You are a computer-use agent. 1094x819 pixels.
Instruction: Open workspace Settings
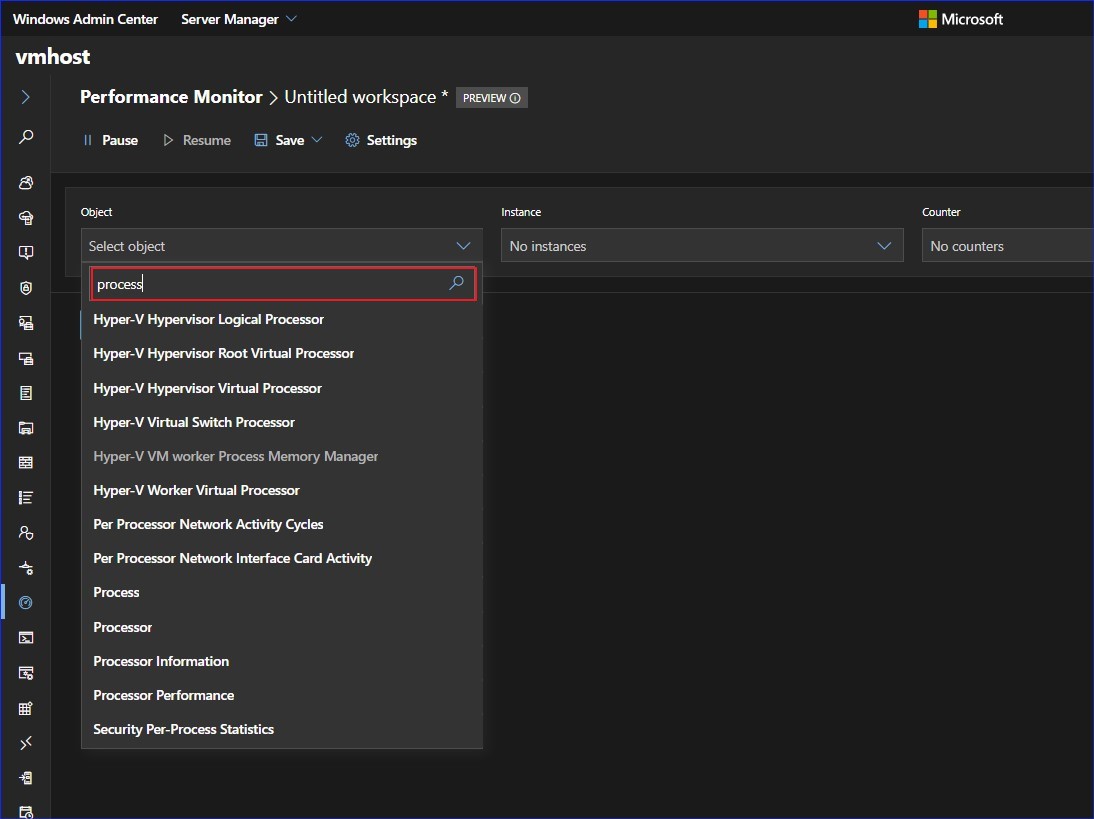point(381,140)
